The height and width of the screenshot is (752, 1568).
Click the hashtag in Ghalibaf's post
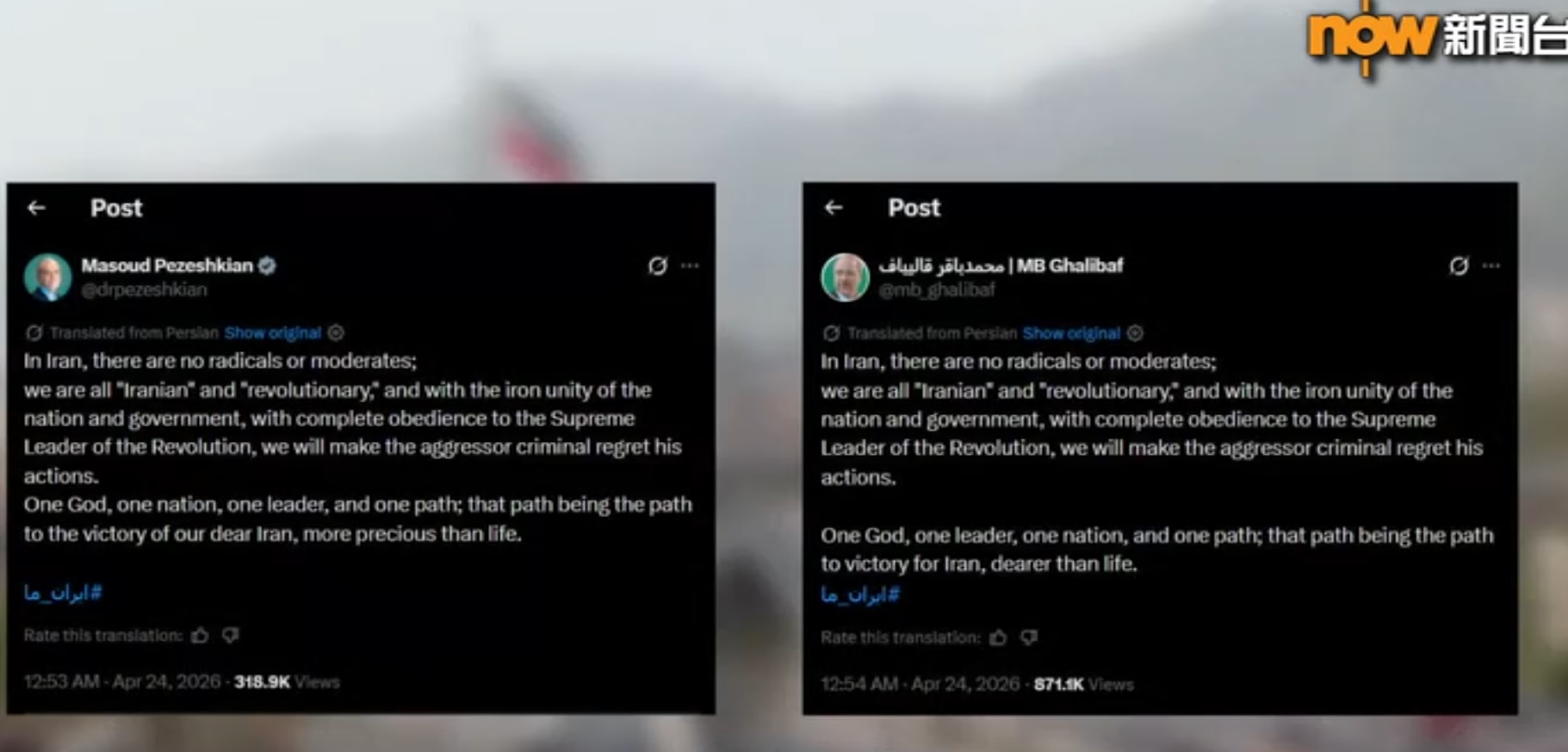(x=860, y=594)
